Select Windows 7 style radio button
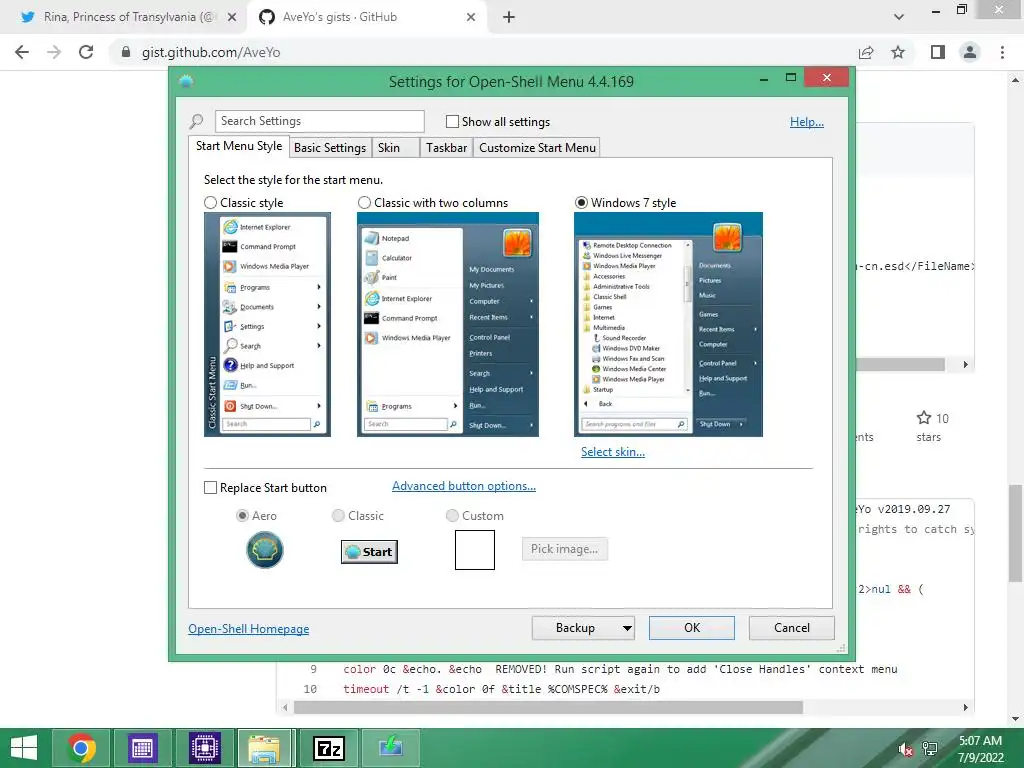Viewport: 1024px width, 768px height. (581, 203)
